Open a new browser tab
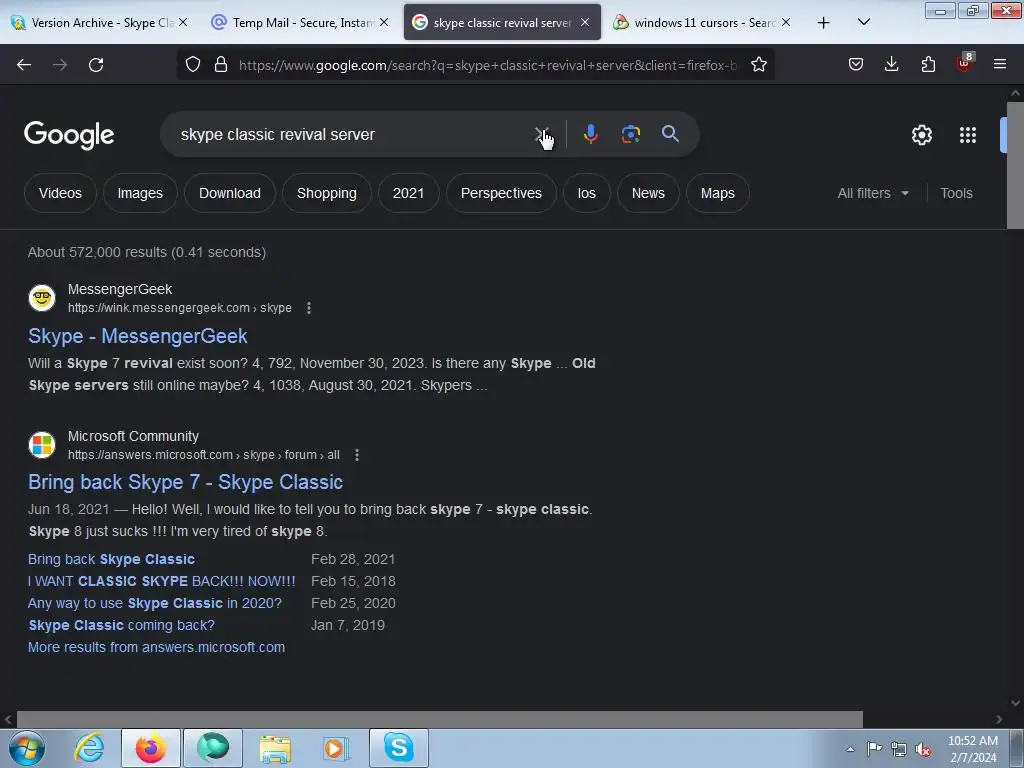Screen dimensions: 1024x768 [824, 23]
